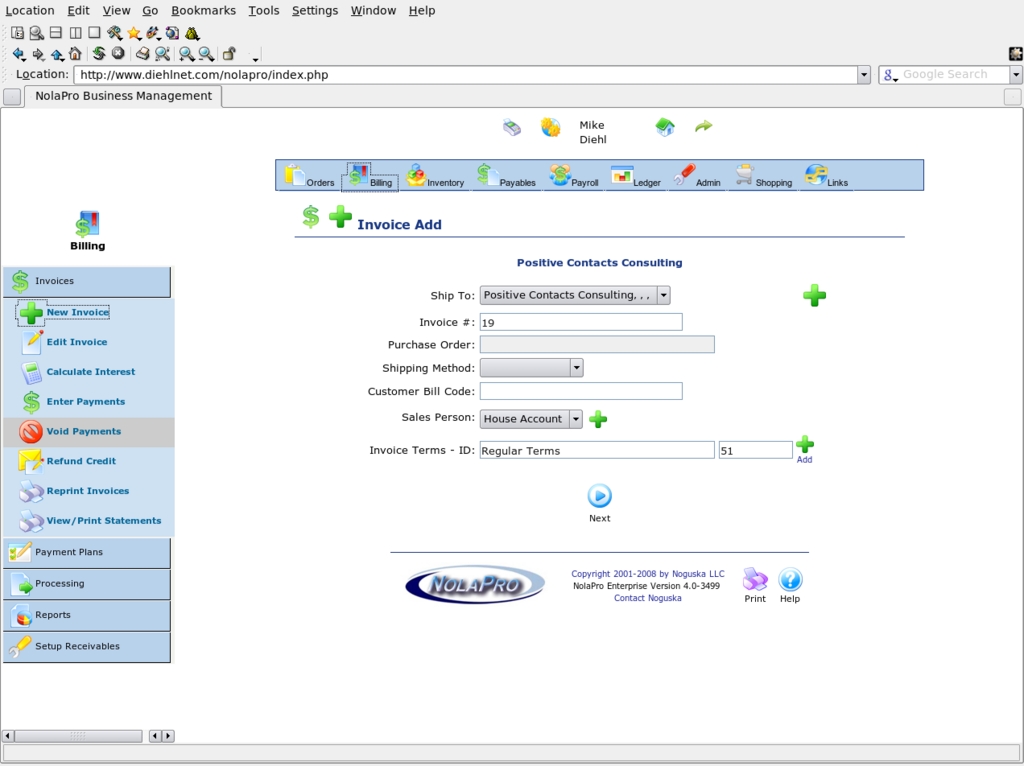The width and height of the screenshot is (1024, 766).
Task: Open the Bookmarks menu
Action: pos(203,10)
